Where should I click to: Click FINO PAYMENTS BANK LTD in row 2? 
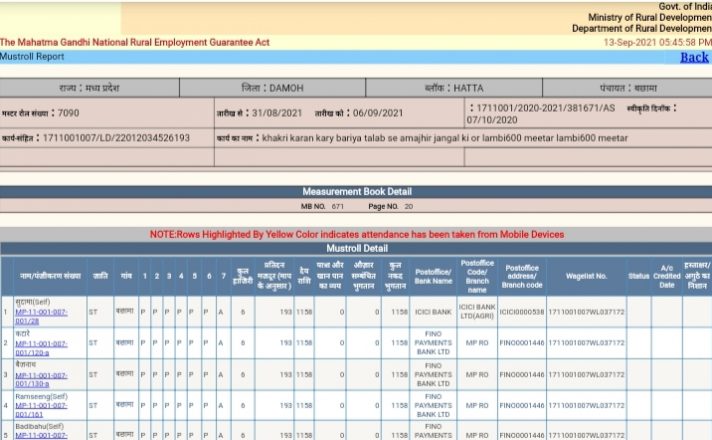pyautogui.click(x=433, y=343)
